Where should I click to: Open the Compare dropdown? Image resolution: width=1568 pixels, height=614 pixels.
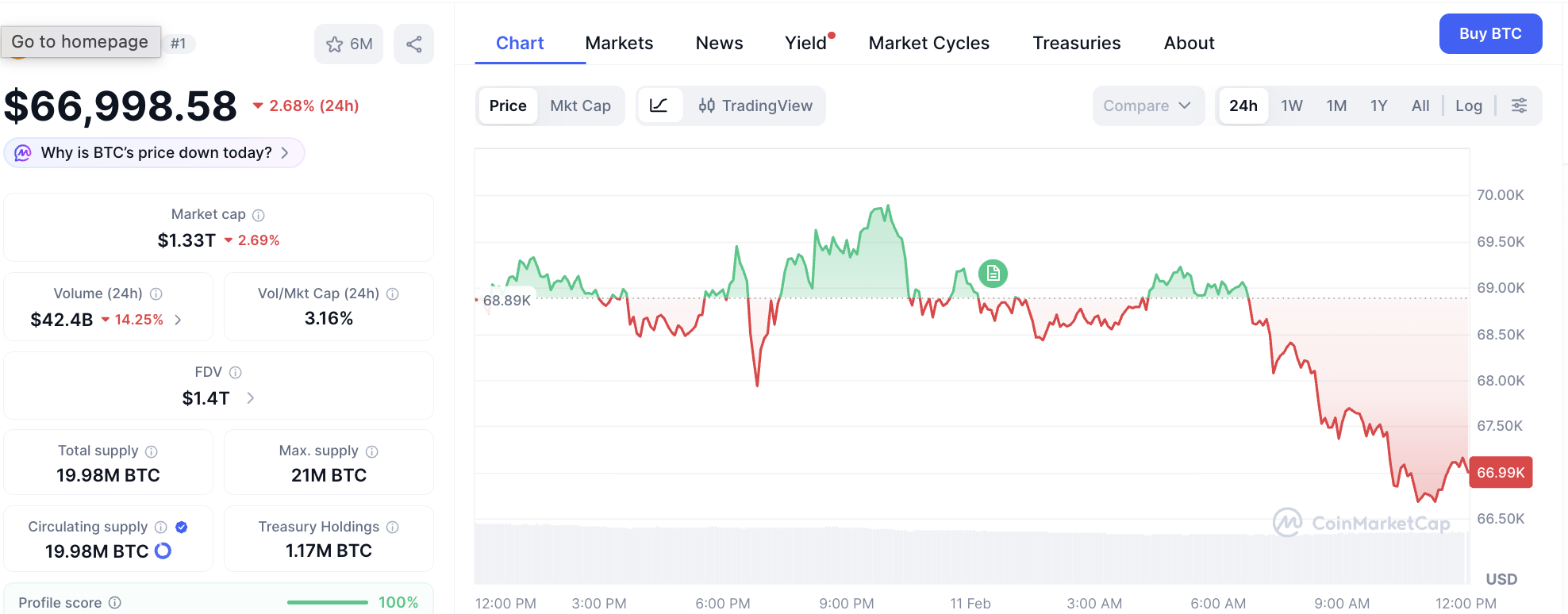[1147, 106]
